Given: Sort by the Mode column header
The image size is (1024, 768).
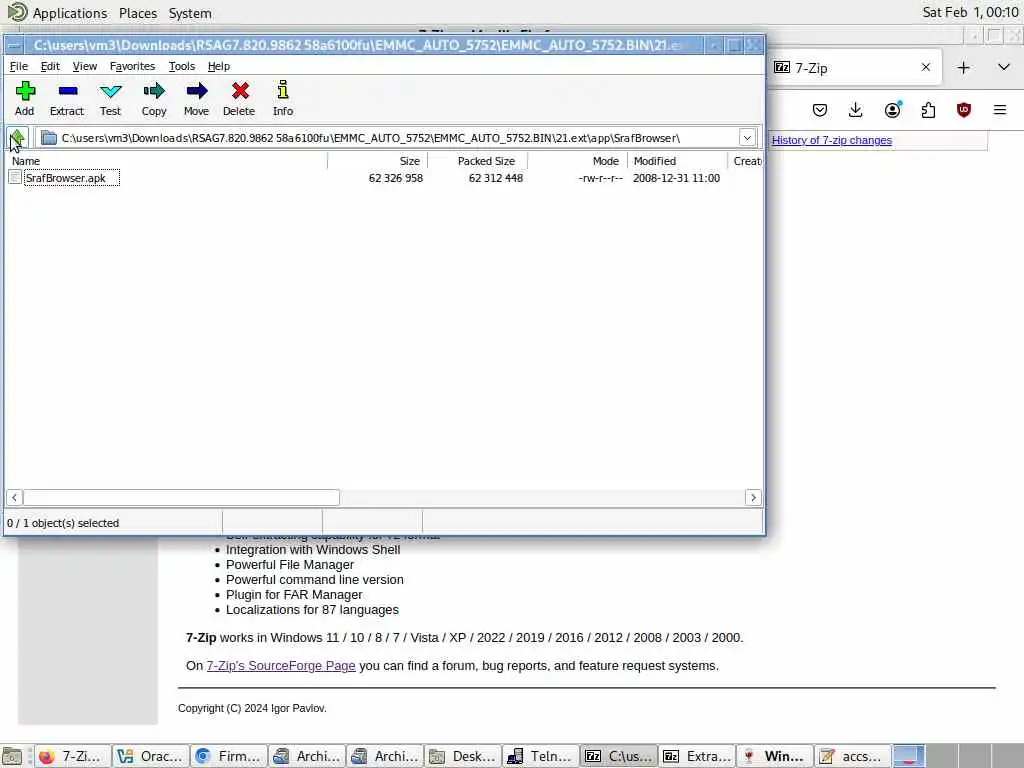Looking at the screenshot, I should pyautogui.click(x=577, y=161).
